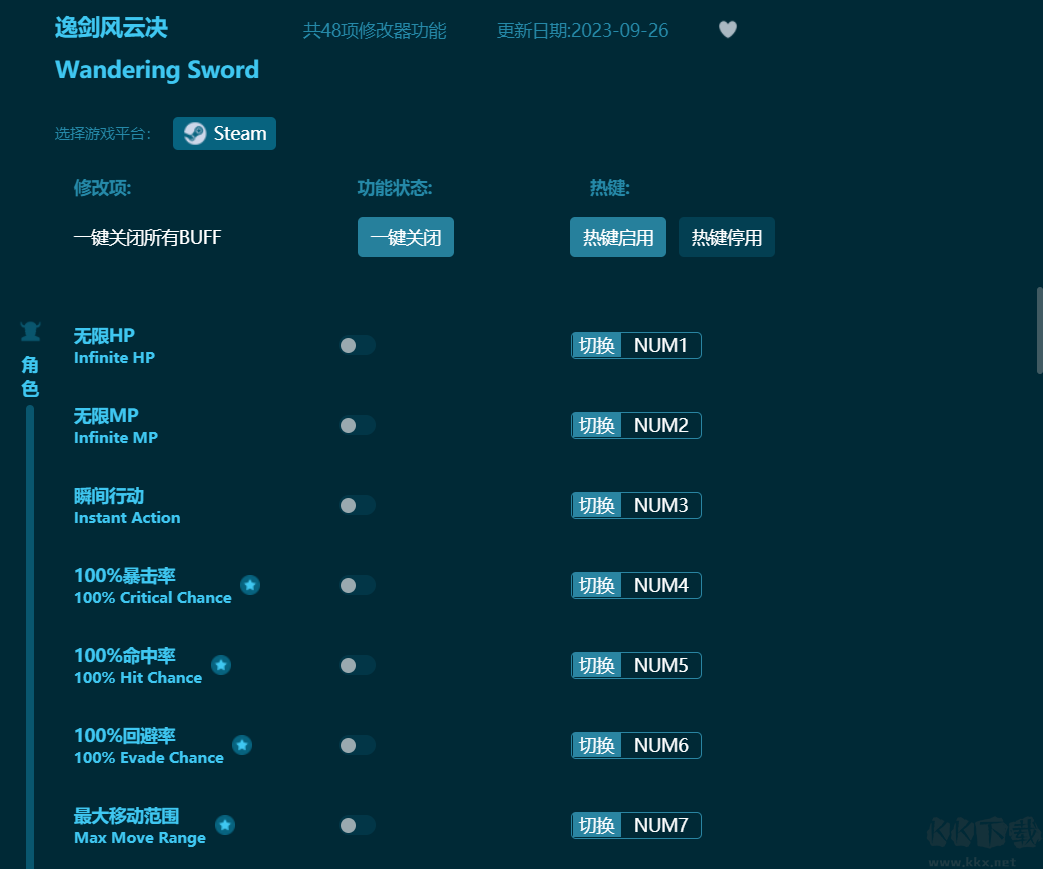Click 切换 button for NUM4 hotkey

pyautogui.click(x=597, y=585)
